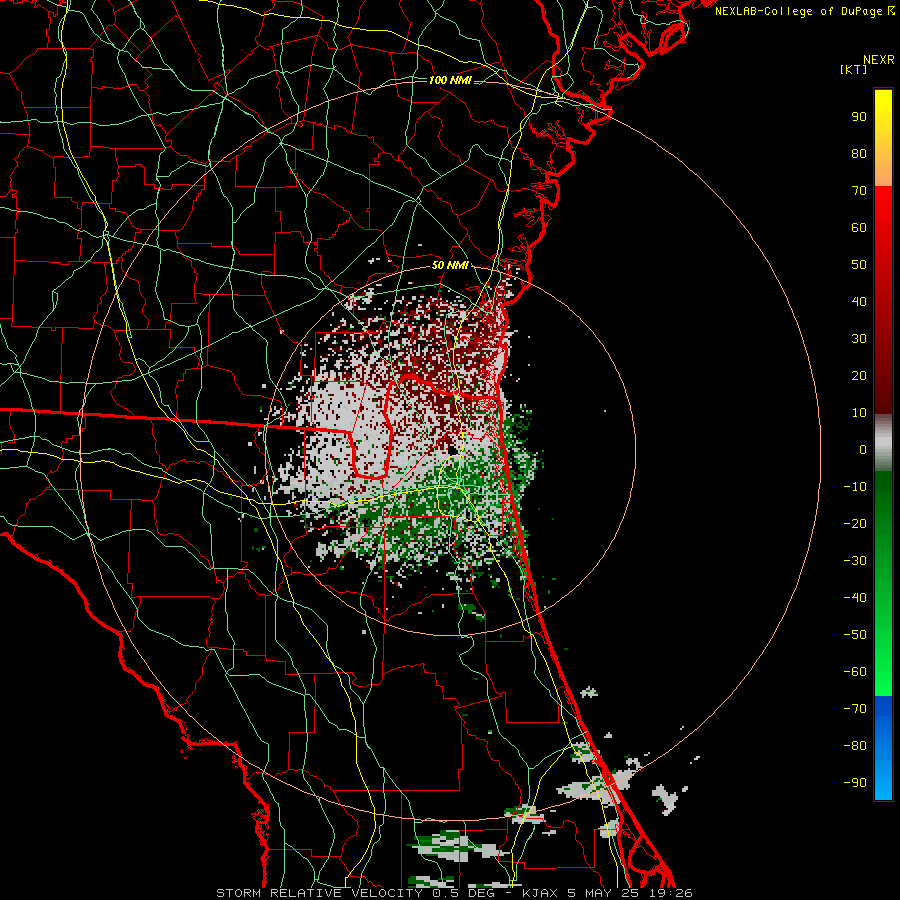Click the 90 value on velocity scale
The width and height of the screenshot is (900, 900).
pyautogui.click(x=859, y=117)
